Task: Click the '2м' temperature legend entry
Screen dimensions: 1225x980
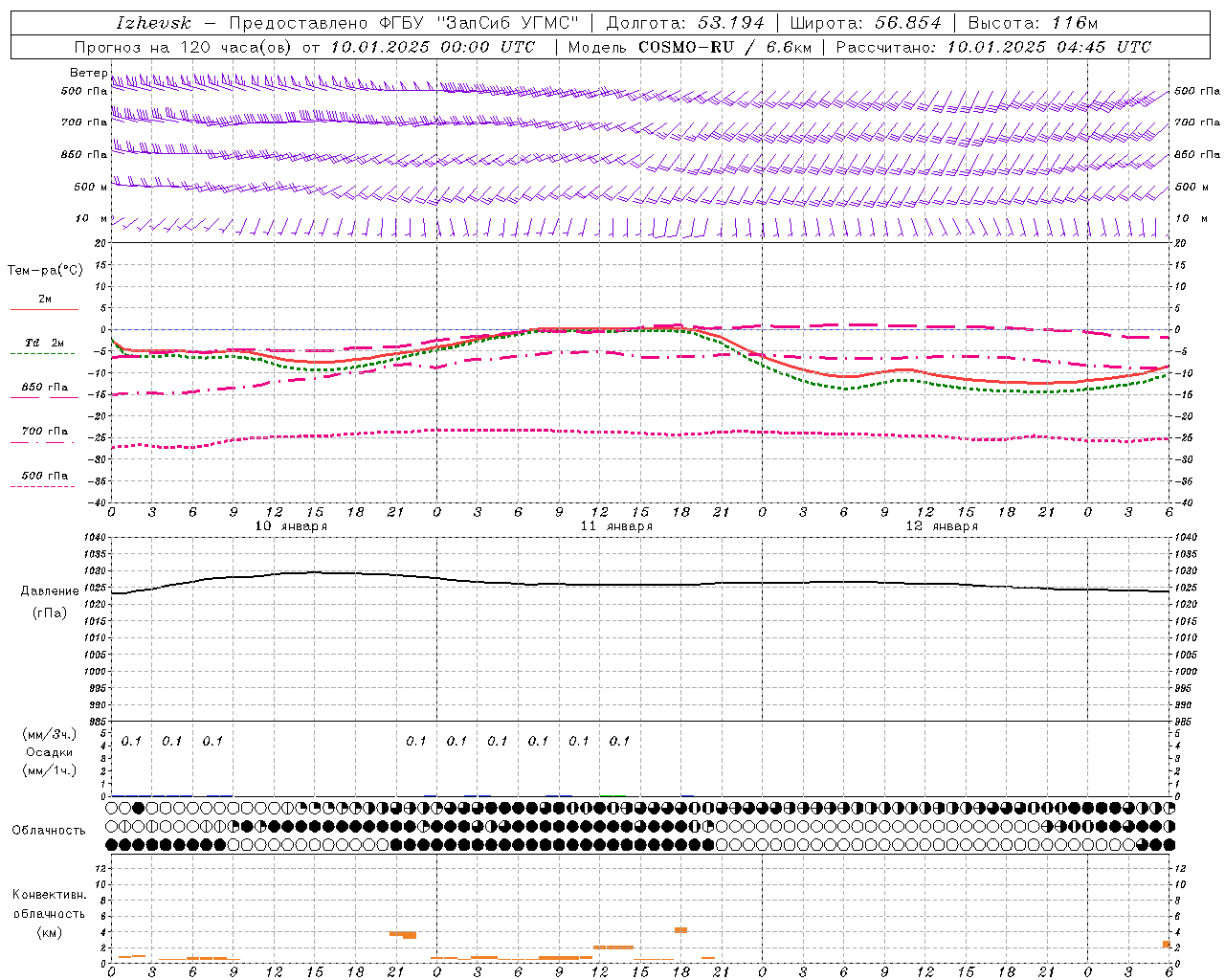Action: point(45,300)
